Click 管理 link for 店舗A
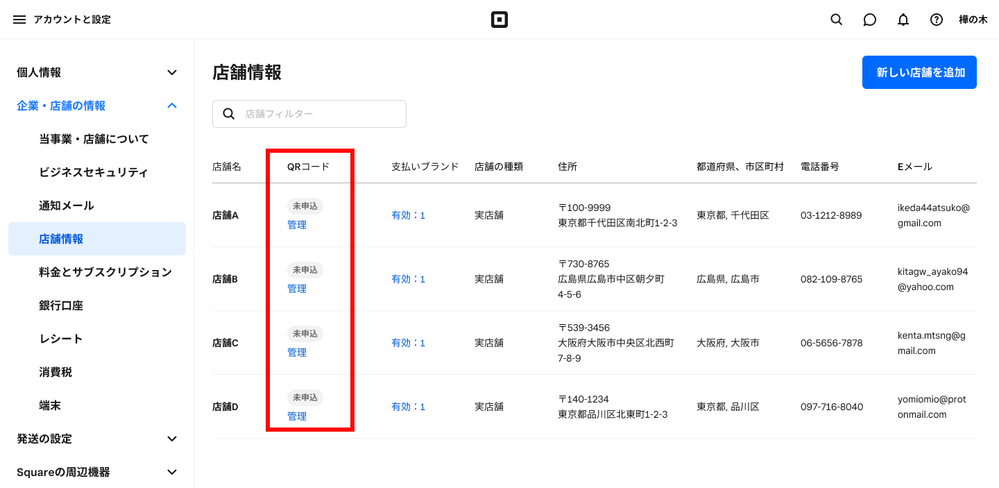 click(x=297, y=225)
